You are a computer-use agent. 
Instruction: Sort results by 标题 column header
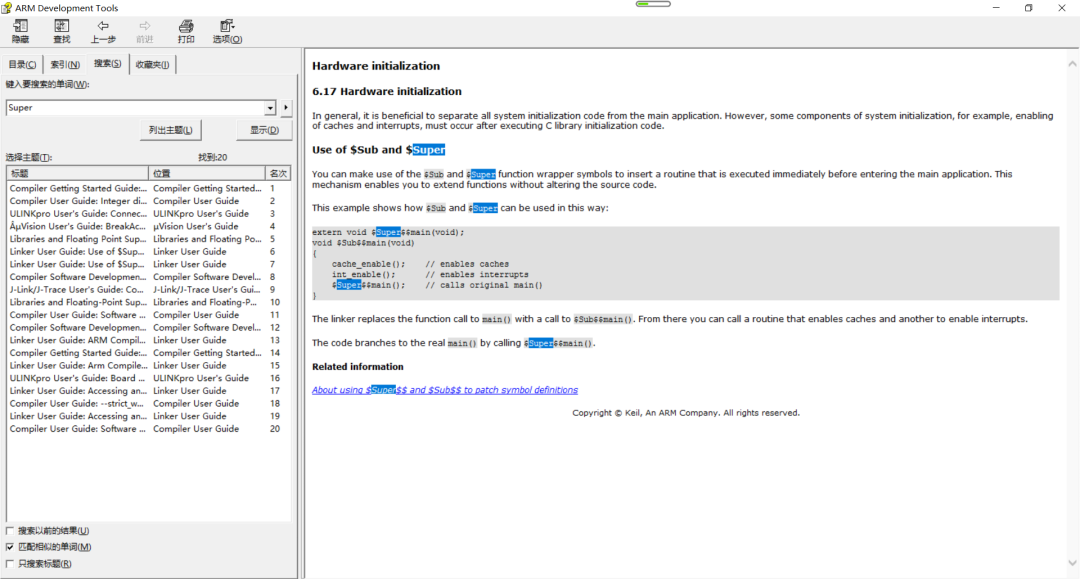point(78,173)
